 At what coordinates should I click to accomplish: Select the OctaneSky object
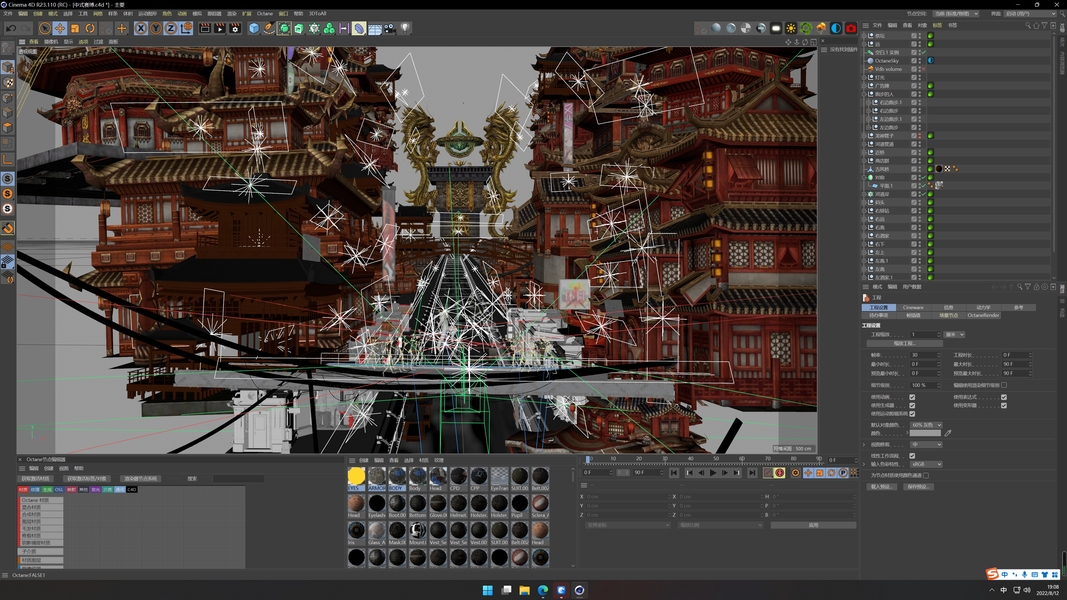pos(887,61)
